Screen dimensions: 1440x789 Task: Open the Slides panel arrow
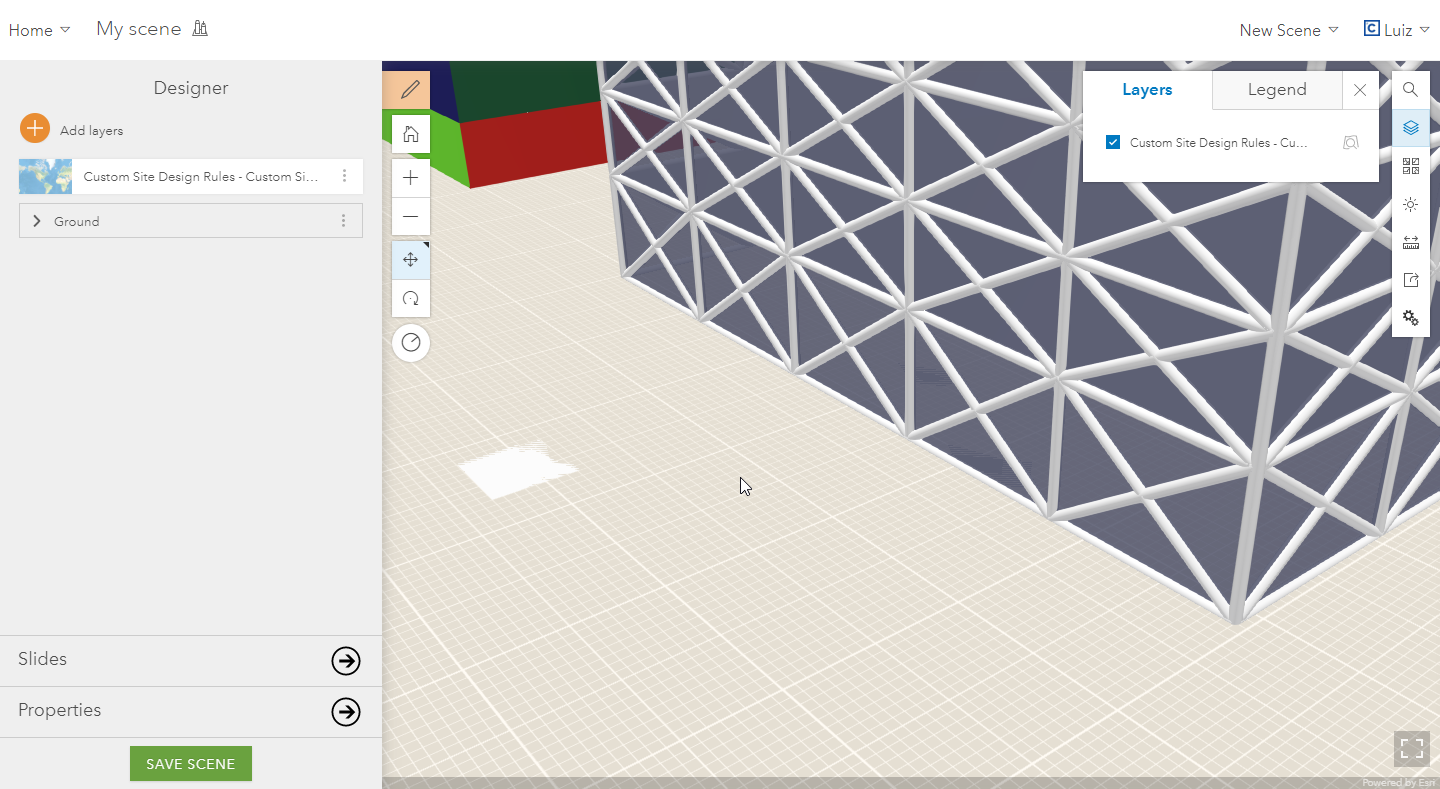point(346,661)
